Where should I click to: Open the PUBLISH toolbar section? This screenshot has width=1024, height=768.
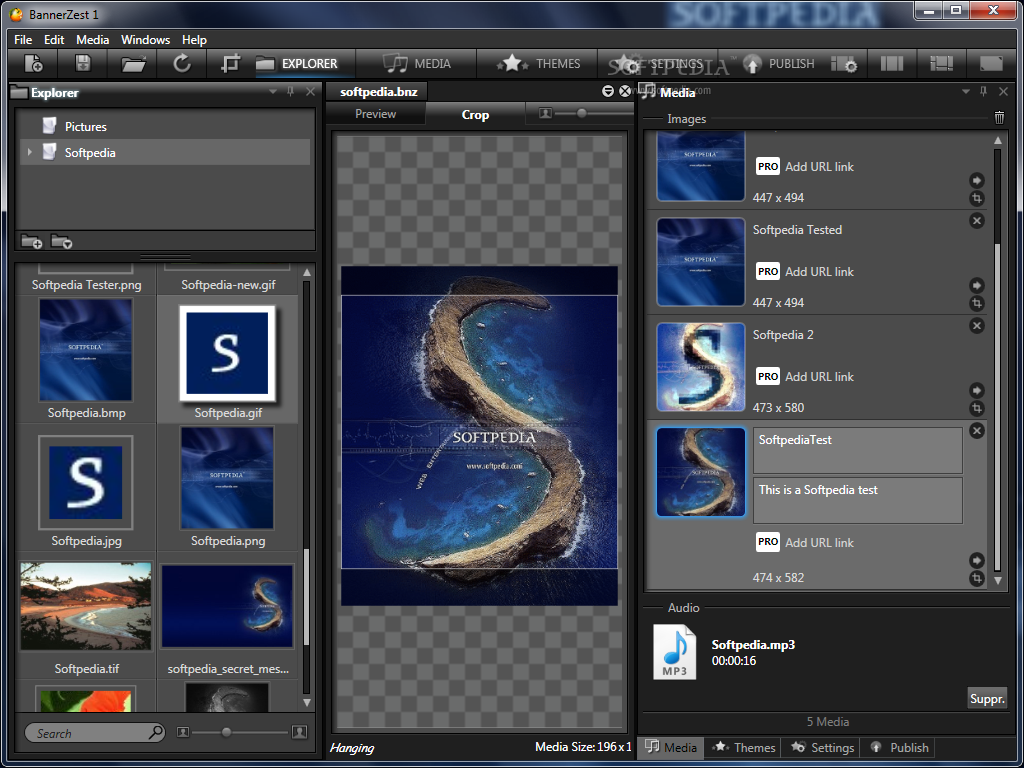779,64
